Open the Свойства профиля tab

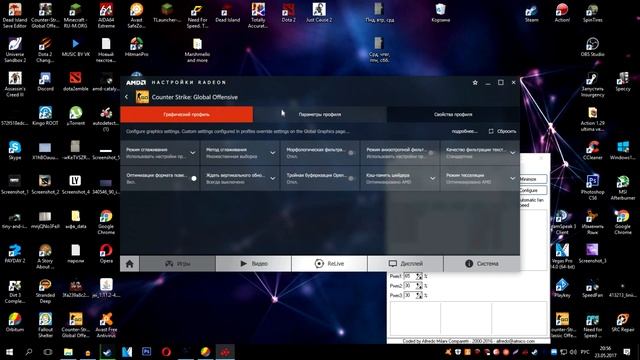453,114
